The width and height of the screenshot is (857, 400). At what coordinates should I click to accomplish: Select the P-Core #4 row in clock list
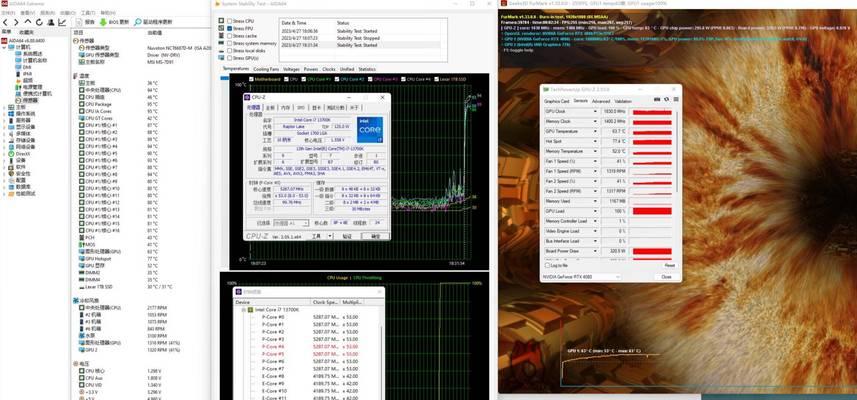point(309,346)
